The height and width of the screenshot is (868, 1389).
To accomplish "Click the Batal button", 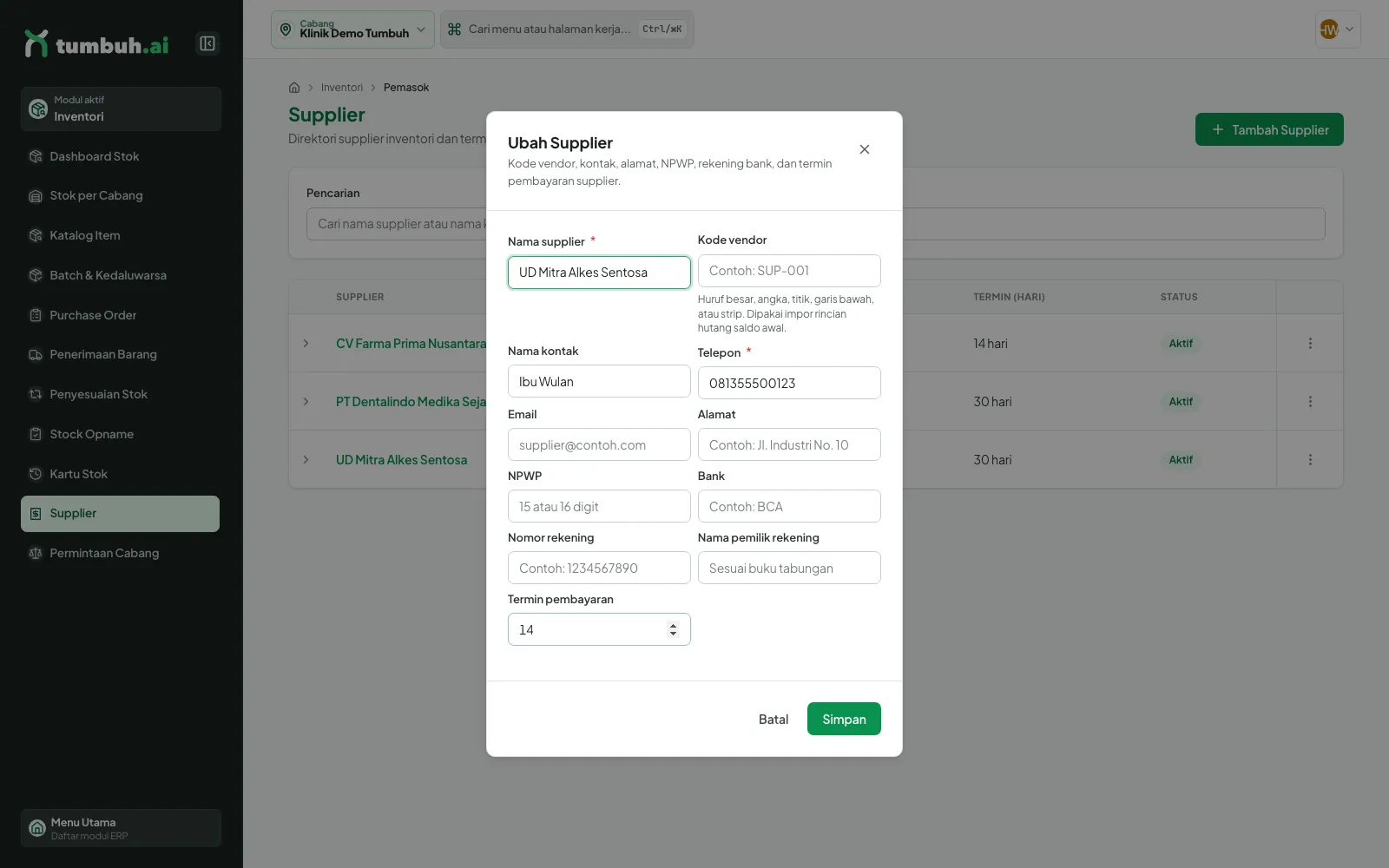I will point(773,719).
